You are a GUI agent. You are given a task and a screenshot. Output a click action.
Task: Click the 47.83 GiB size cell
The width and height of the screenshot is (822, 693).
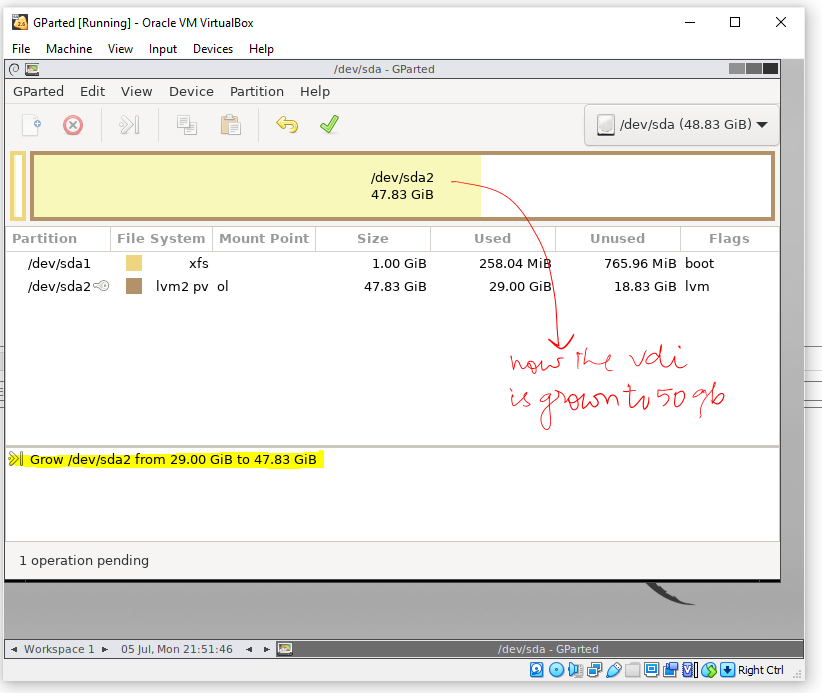click(395, 286)
